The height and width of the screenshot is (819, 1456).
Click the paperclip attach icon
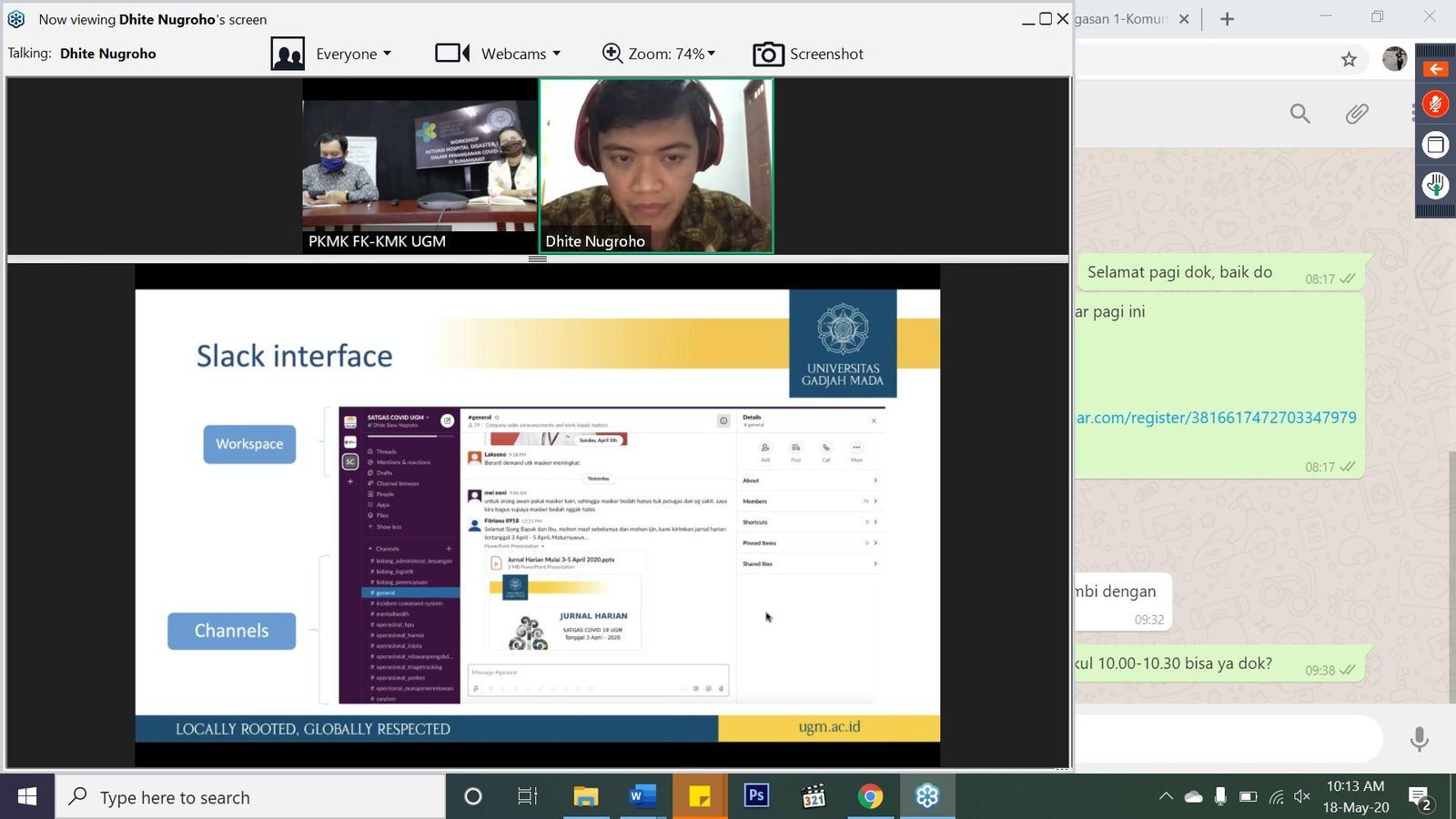(1357, 114)
